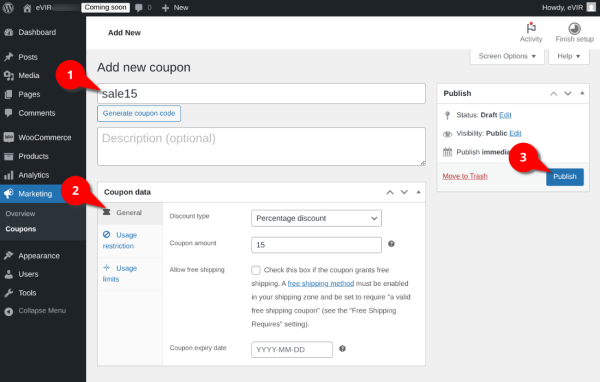Toggle Publish panel collapse triangle
The image size is (600, 382).
click(x=582, y=93)
